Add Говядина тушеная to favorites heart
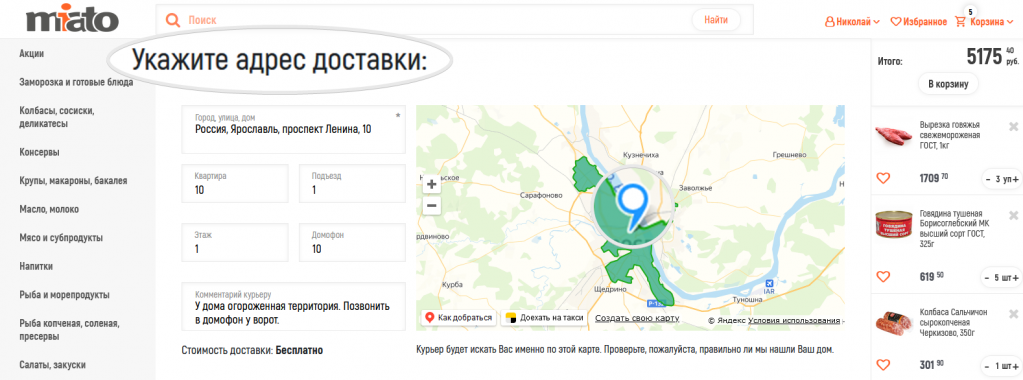The height and width of the screenshot is (380, 1023). pos(883,276)
